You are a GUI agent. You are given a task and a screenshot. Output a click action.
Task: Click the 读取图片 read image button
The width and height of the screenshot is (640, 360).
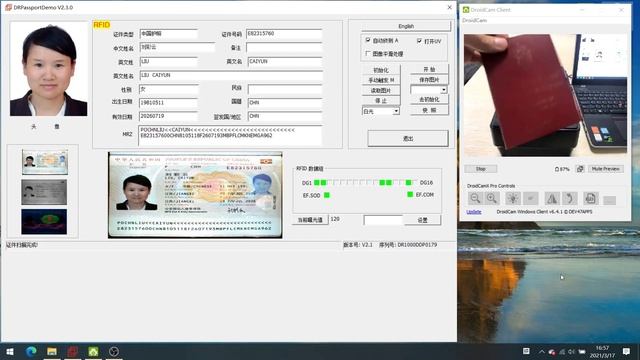(381, 90)
